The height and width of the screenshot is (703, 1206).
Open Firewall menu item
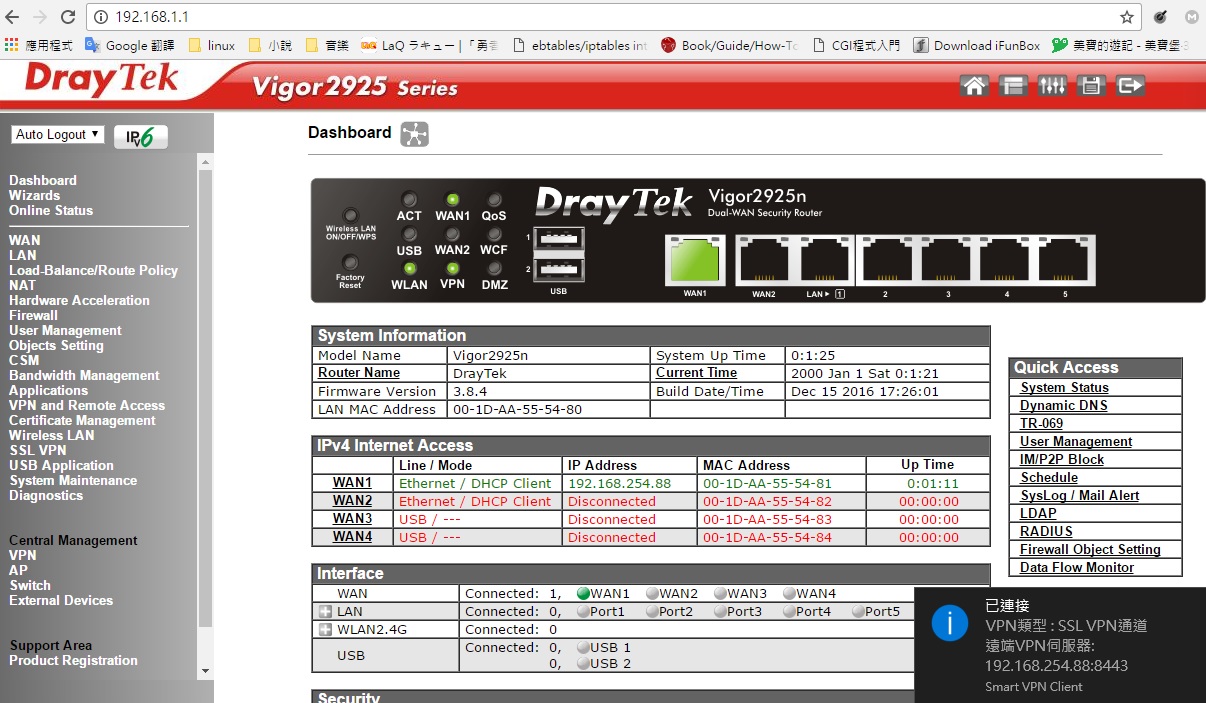point(33,316)
